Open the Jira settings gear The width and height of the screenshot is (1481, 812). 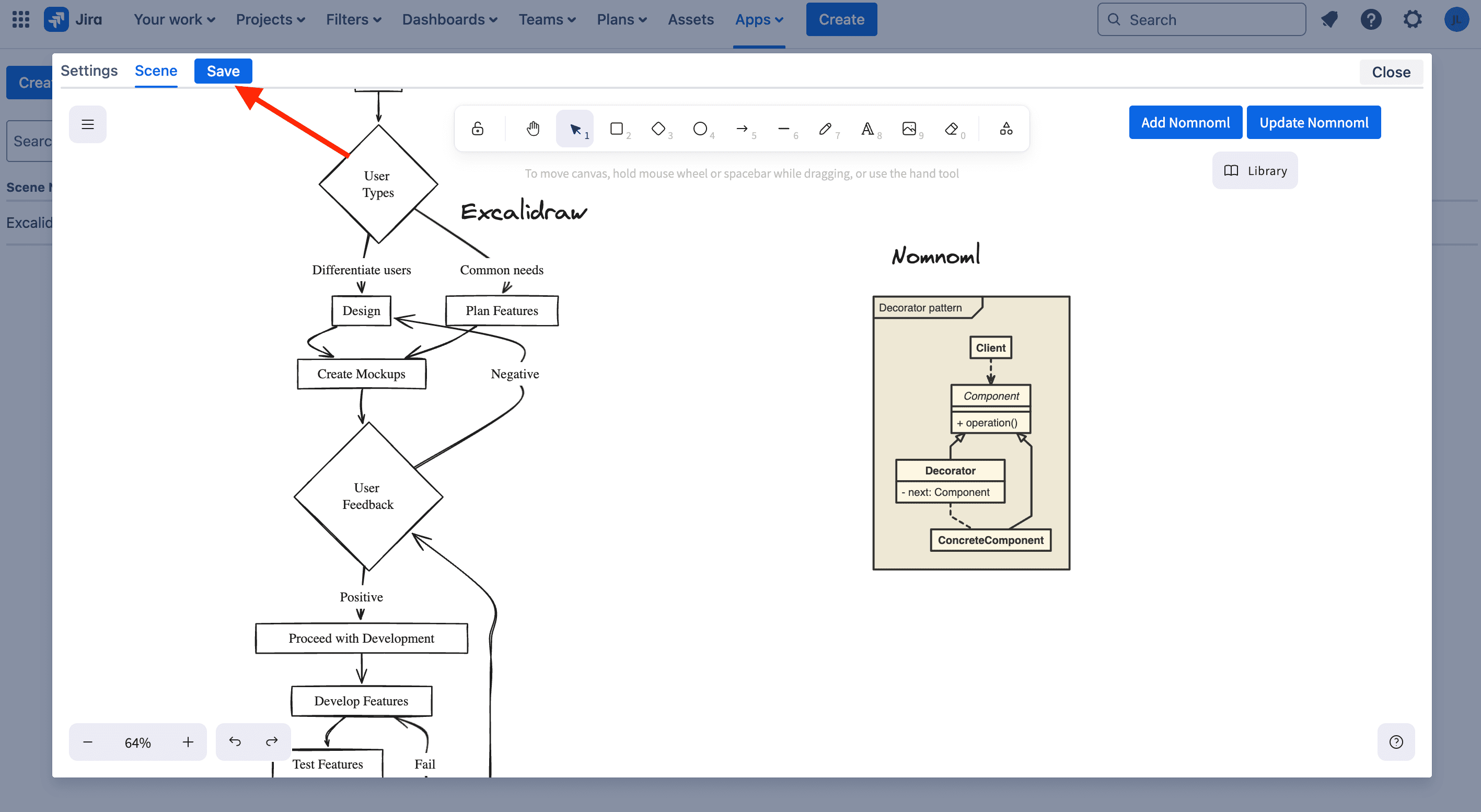tap(1412, 19)
